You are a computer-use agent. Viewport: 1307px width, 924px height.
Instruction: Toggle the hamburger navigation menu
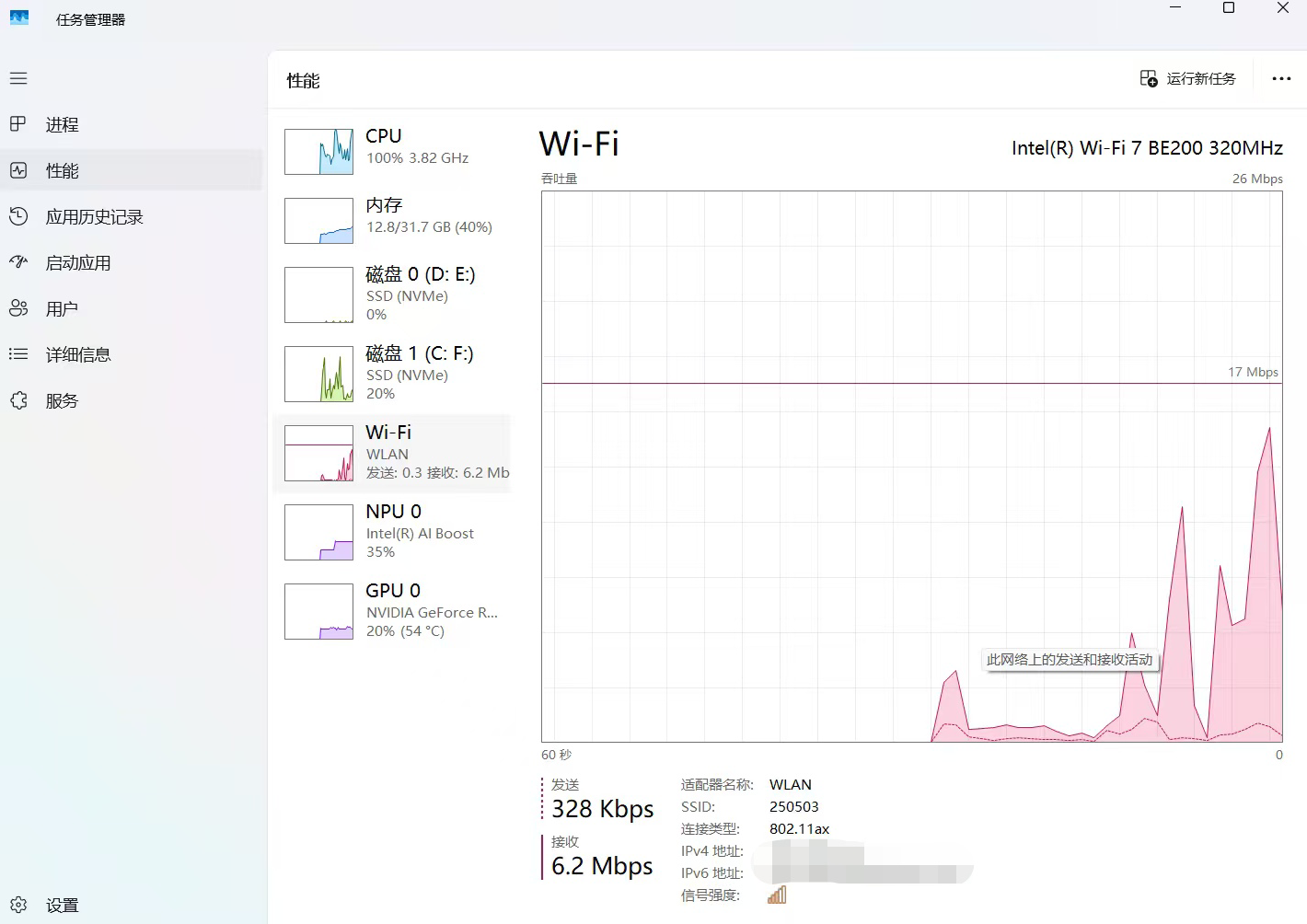(18, 78)
